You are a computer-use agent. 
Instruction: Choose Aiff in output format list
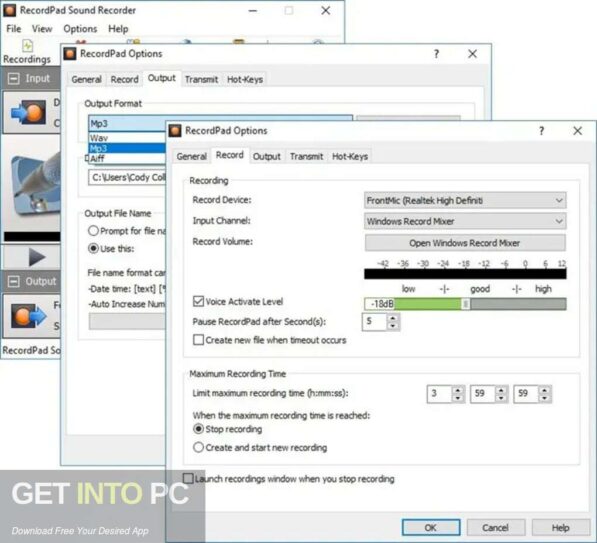tap(127, 158)
